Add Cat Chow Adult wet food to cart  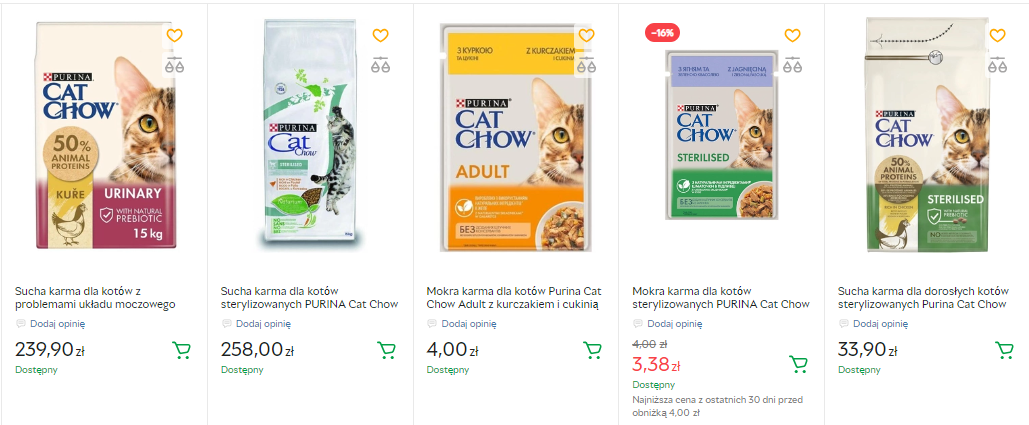(592, 350)
